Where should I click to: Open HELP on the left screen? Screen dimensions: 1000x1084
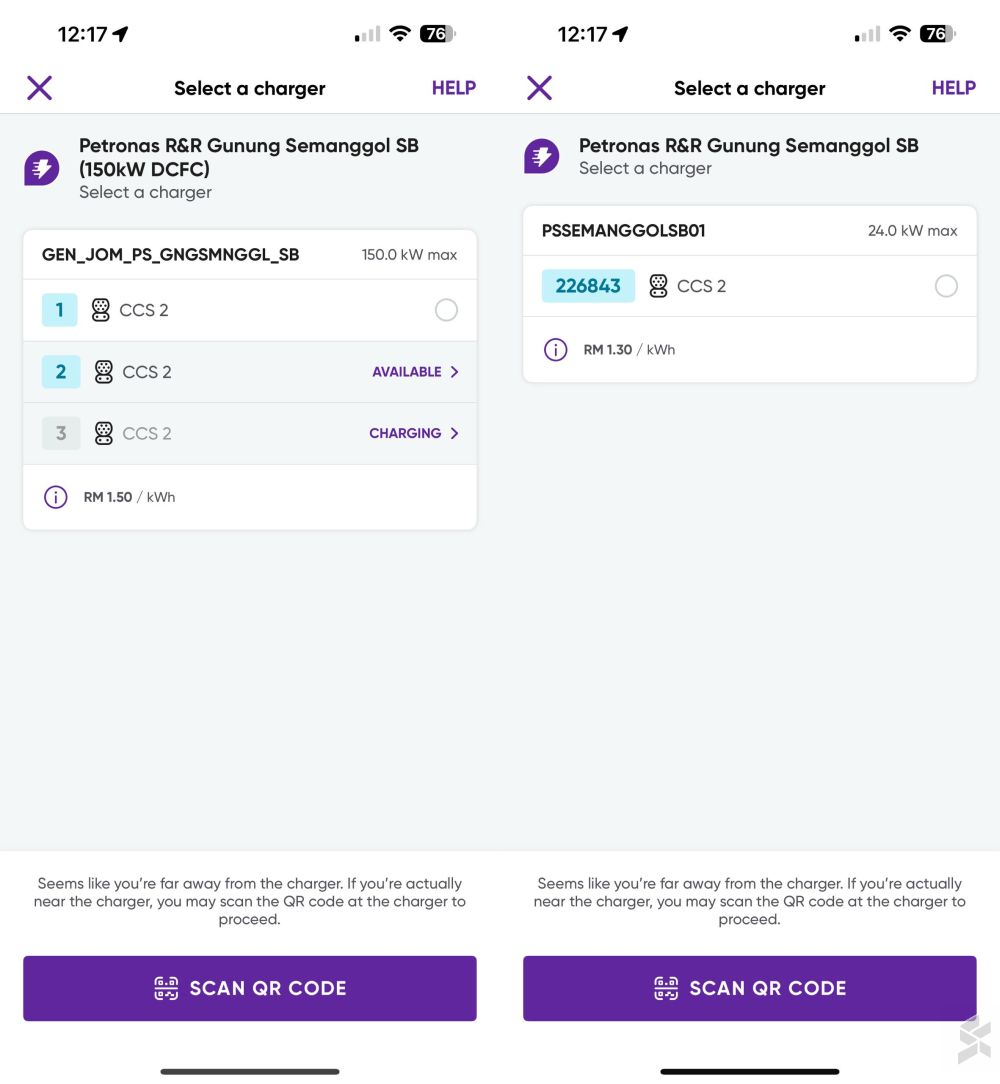[453, 88]
